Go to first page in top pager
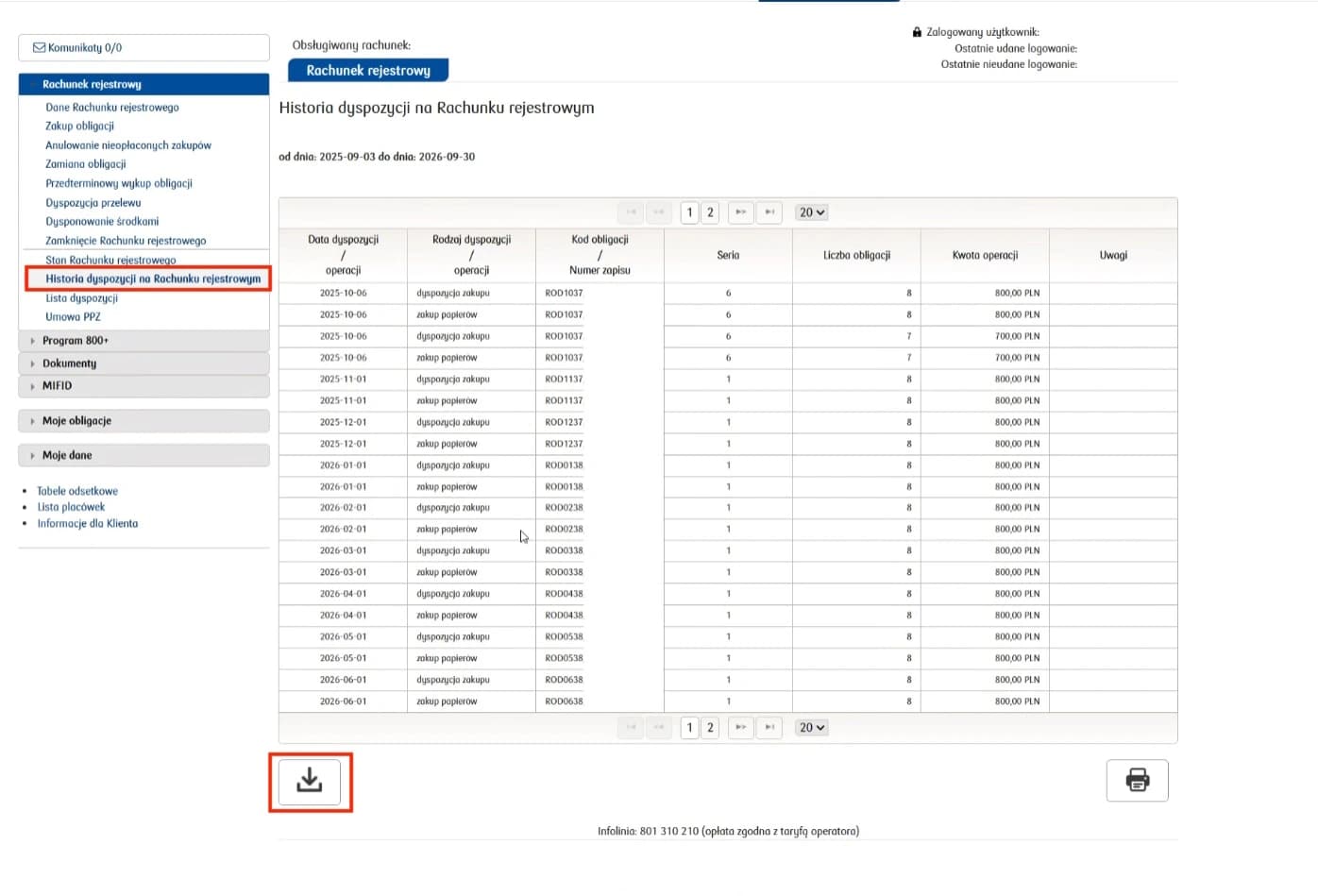The height and width of the screenshot is (896, 1318). coord(631,212)
